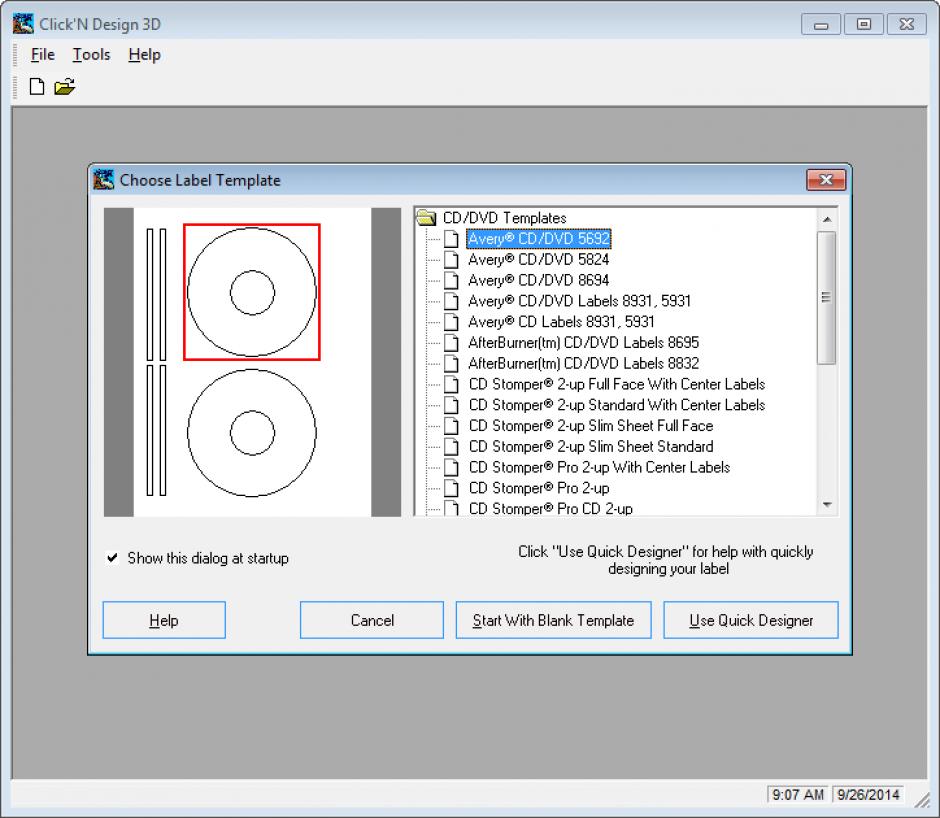This screenshot has height=818, width=940.
Task: Click page icon beside AfterBurner CD/DVD Labels 8832
Action: coord(451,363)
